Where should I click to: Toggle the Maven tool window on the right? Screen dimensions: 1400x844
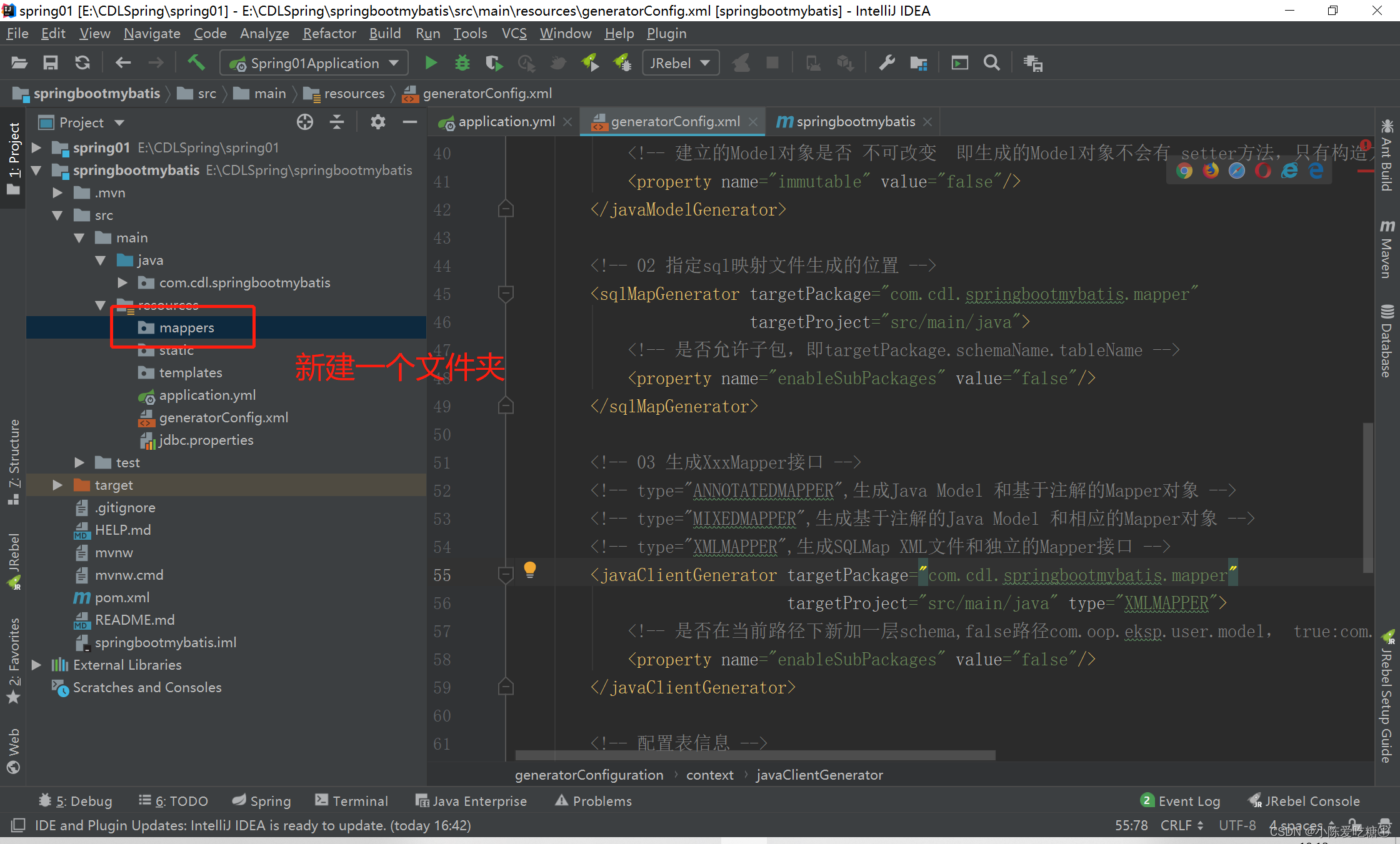(x=1386, y=250)
